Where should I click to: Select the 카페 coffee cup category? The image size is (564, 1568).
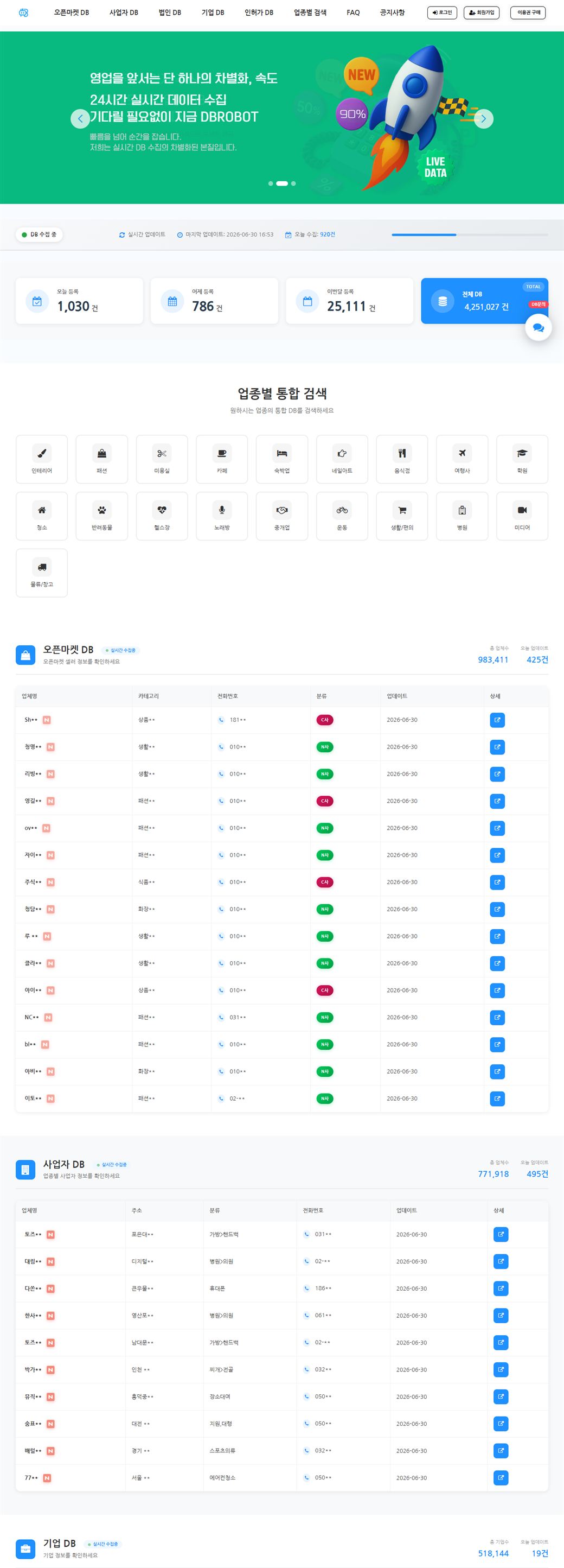point(222,458)
